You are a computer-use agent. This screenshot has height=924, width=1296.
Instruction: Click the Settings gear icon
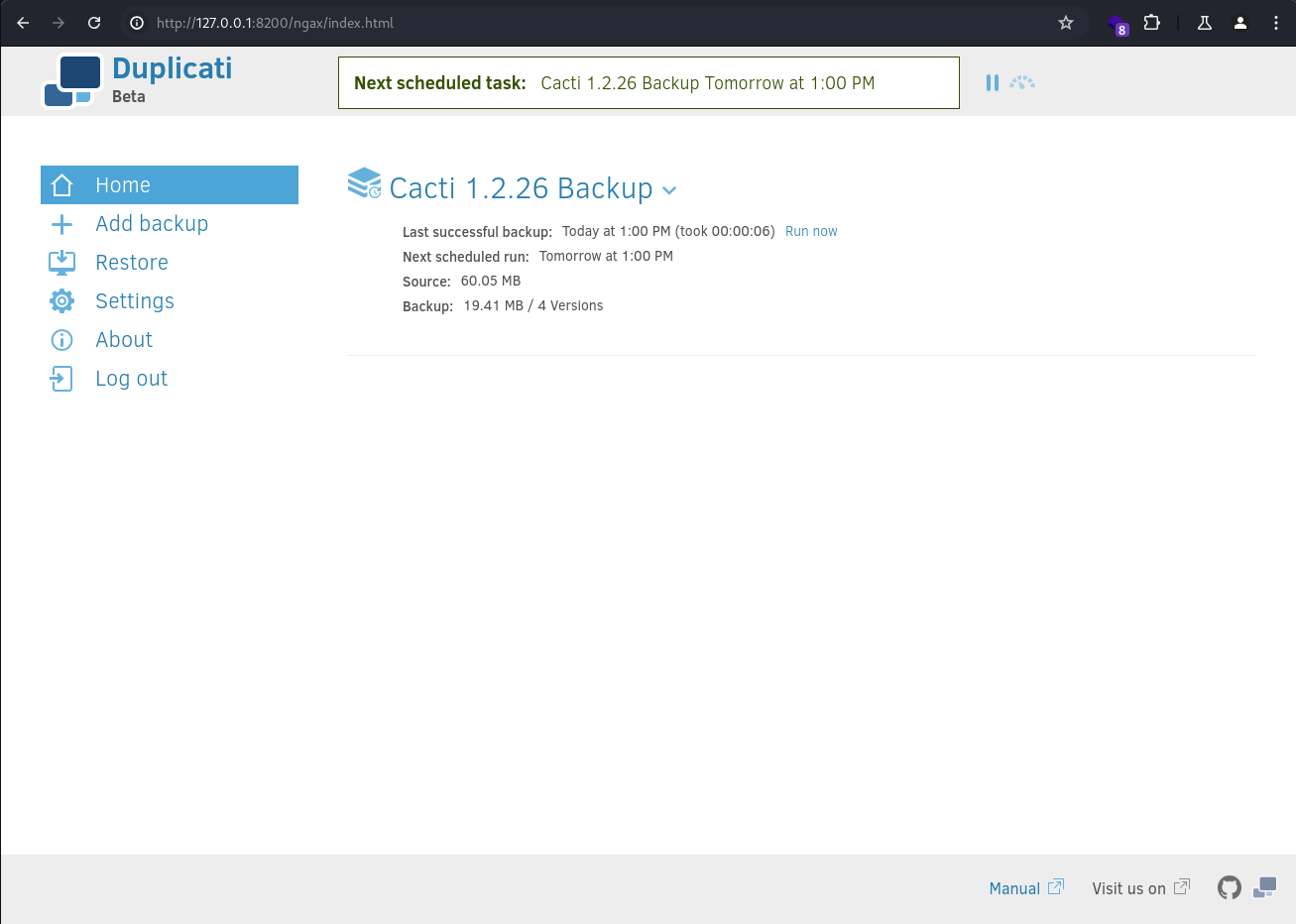61,301
